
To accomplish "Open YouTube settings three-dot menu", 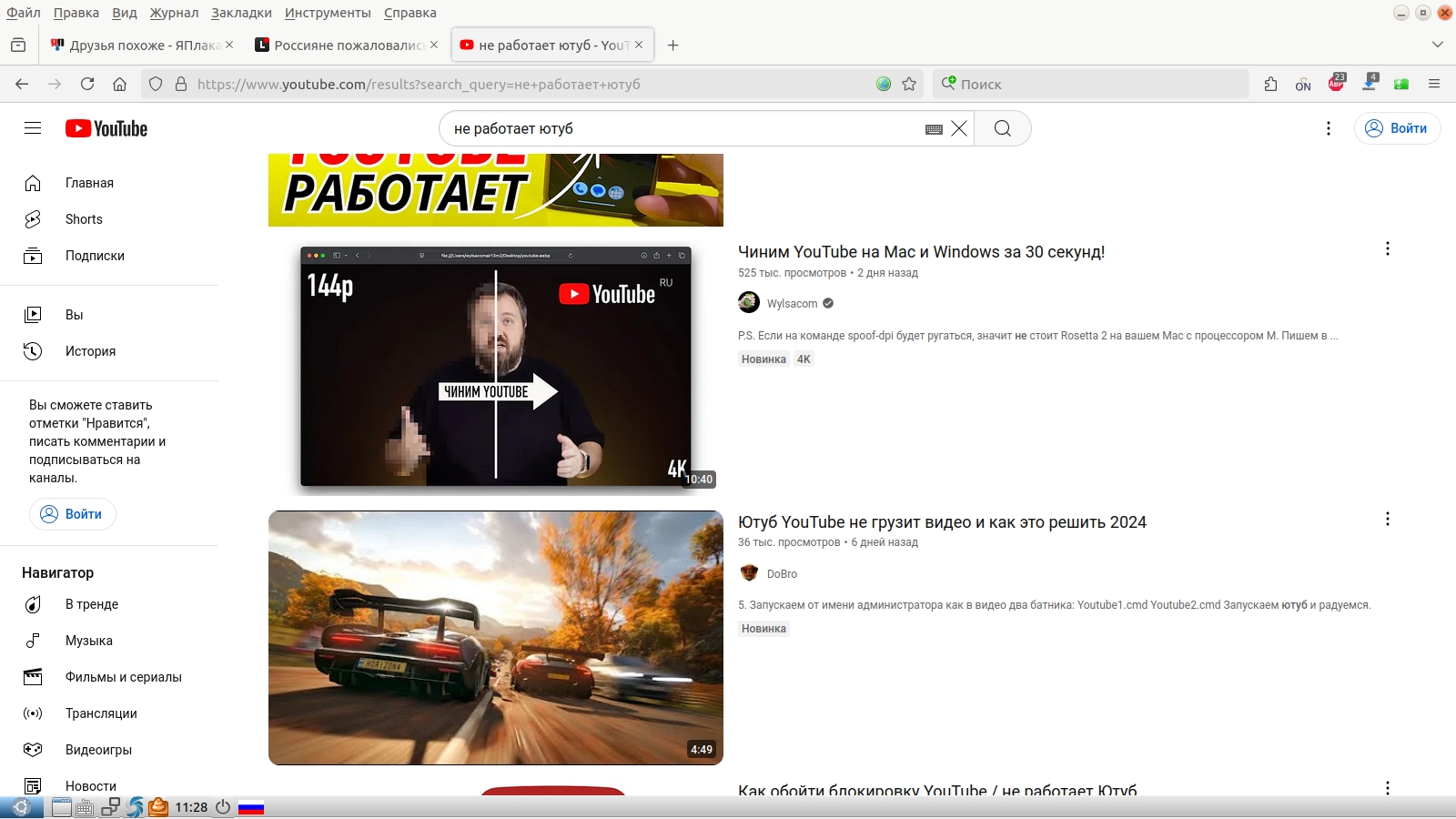I will point(1329,128).
